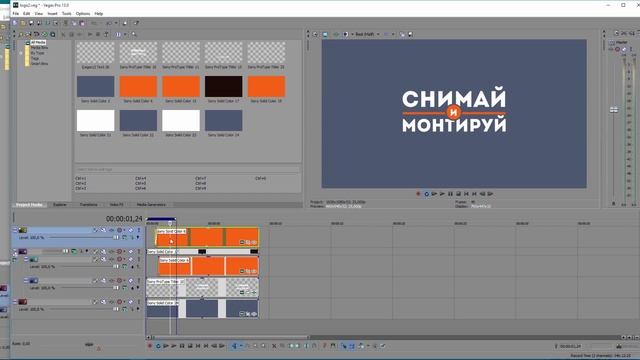Screen dimensions: 640x360
Task: Click the Insert Region icon below the timeline
Action: click(x=333, y=346)
